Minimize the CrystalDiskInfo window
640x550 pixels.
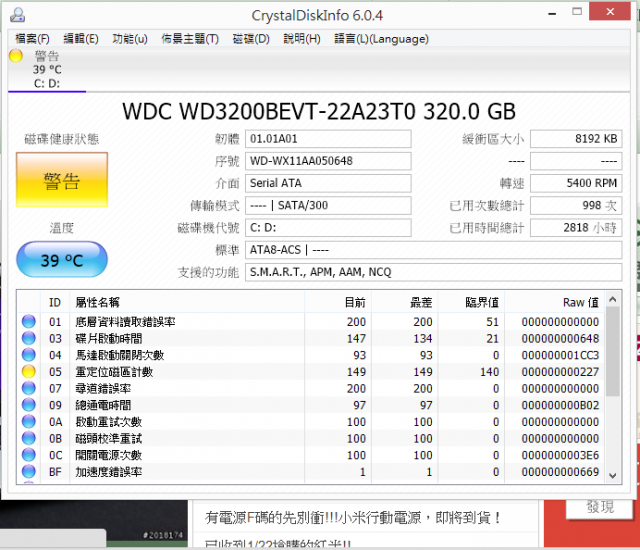point(552,13)
